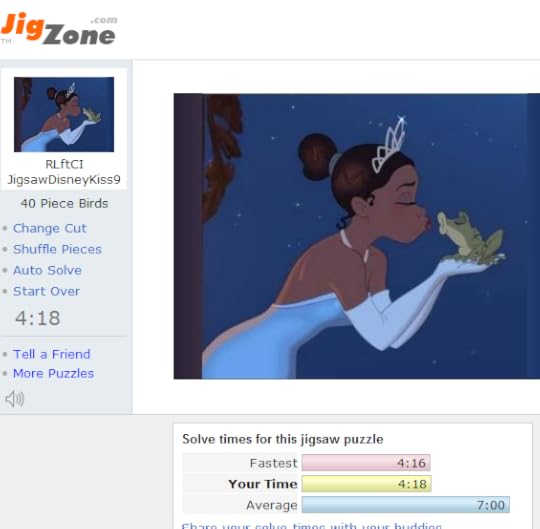Select the blue Average time bar

406,505
